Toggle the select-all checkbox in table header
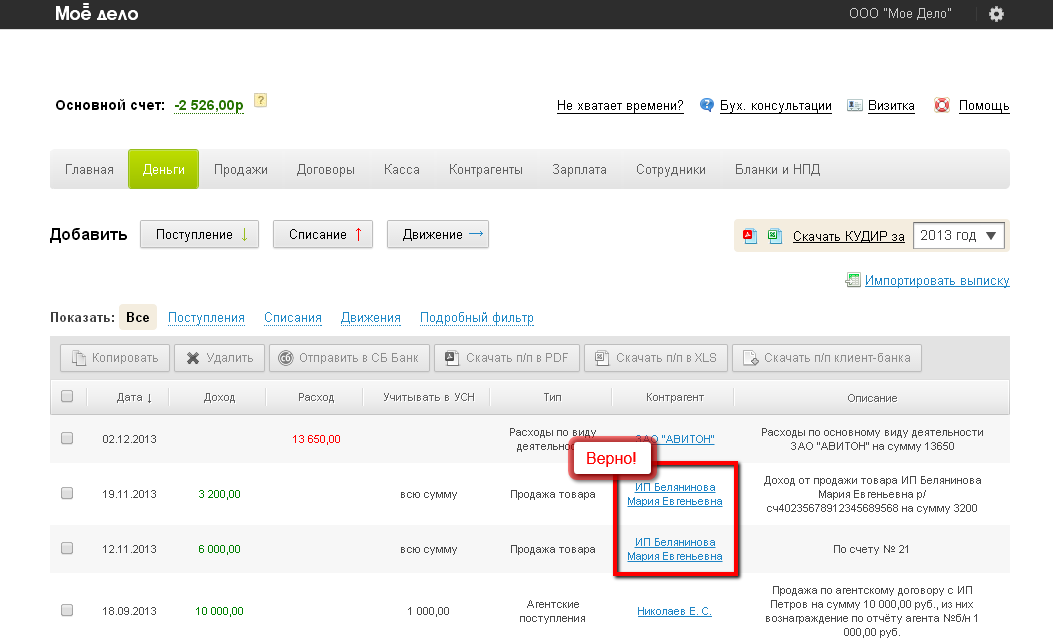Screen dimensions: 1053x640 pyautogui.click(x=67, y=397)
